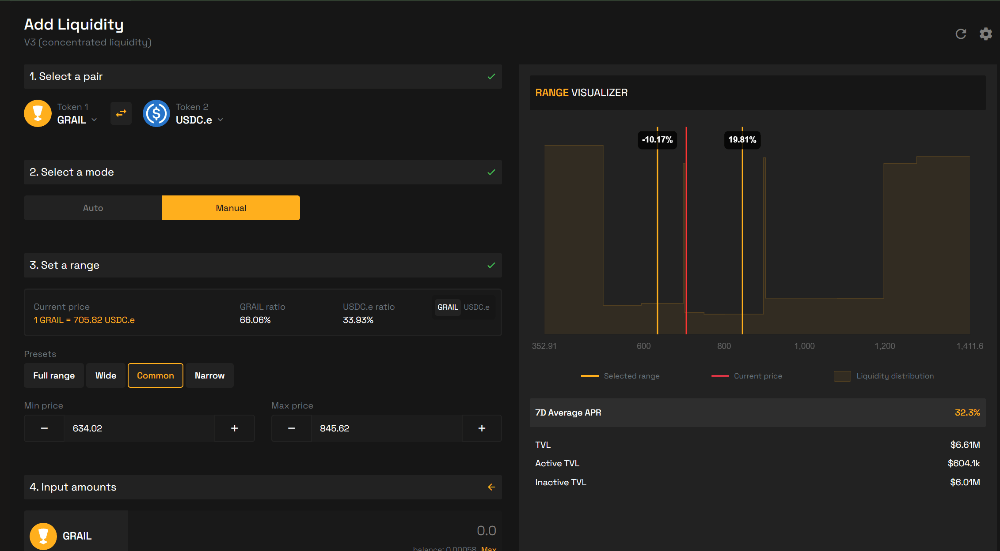Click the current price 1 GRAIL = 705.82 USDC.e

84,320
